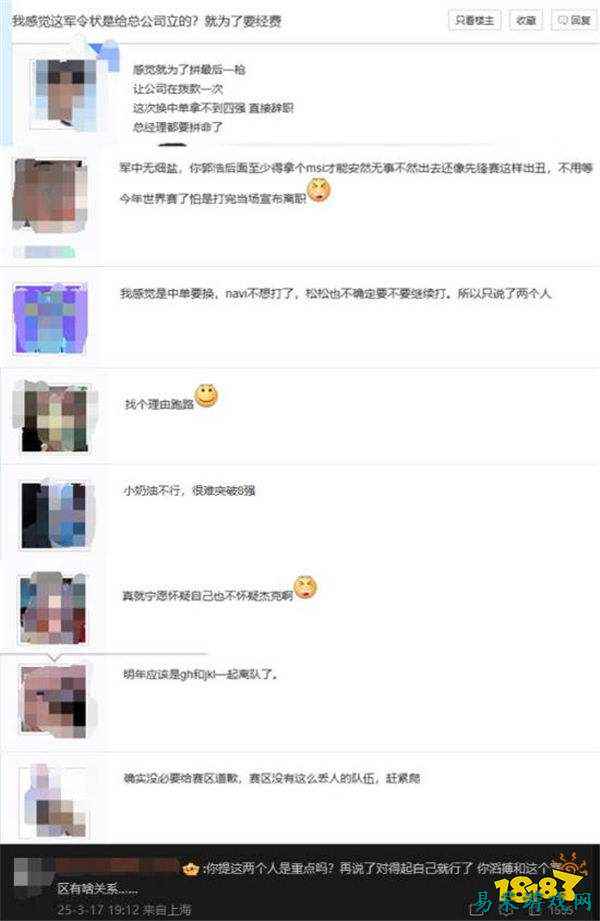Open the original poster's pixelated avatar

65,94
